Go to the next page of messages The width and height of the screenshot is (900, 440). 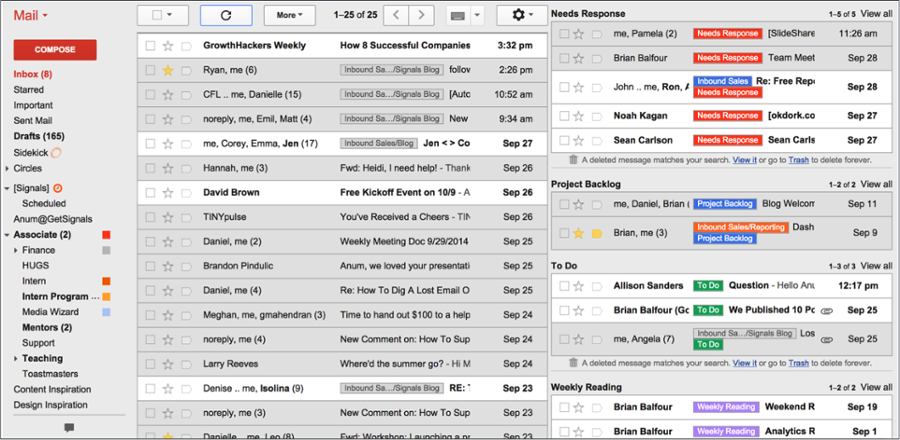pyautogui.click(x=423, y=15)
